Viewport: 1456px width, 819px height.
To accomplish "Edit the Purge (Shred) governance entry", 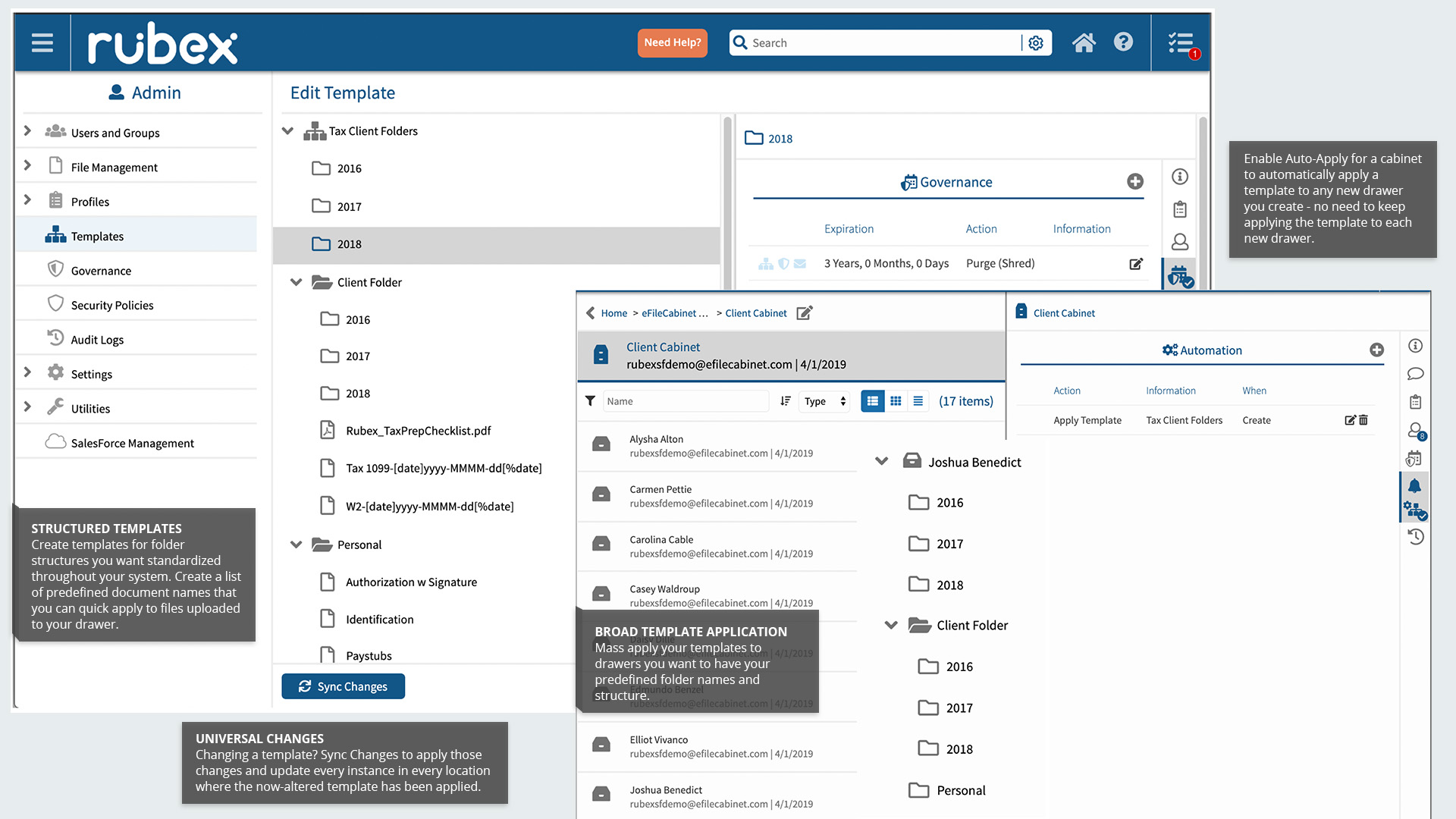I will pos(1135,264).
